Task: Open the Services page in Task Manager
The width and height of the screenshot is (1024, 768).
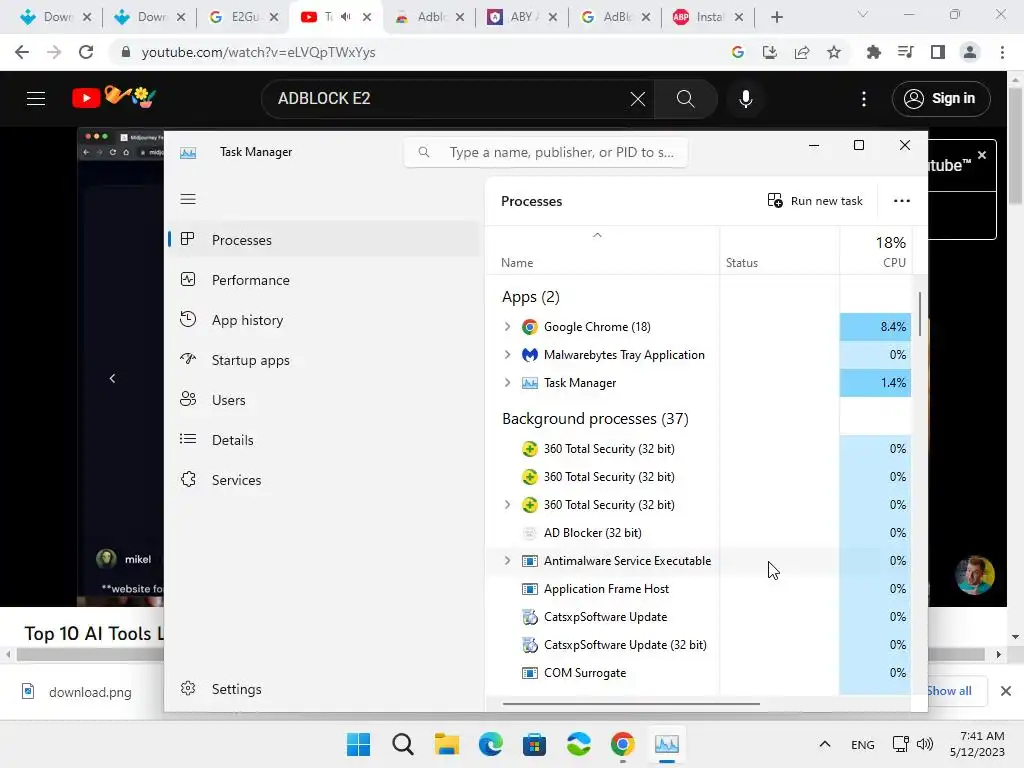Action: (324, 480)
